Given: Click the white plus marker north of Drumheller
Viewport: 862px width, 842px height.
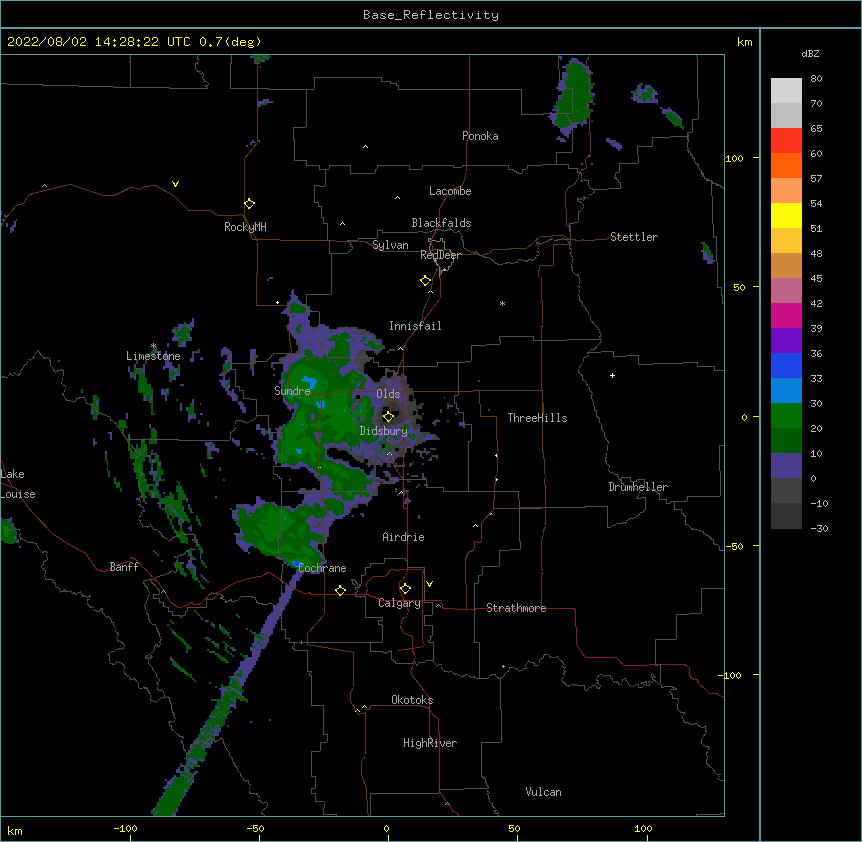Looking at the screenshot, I should [x=612, y=375].
